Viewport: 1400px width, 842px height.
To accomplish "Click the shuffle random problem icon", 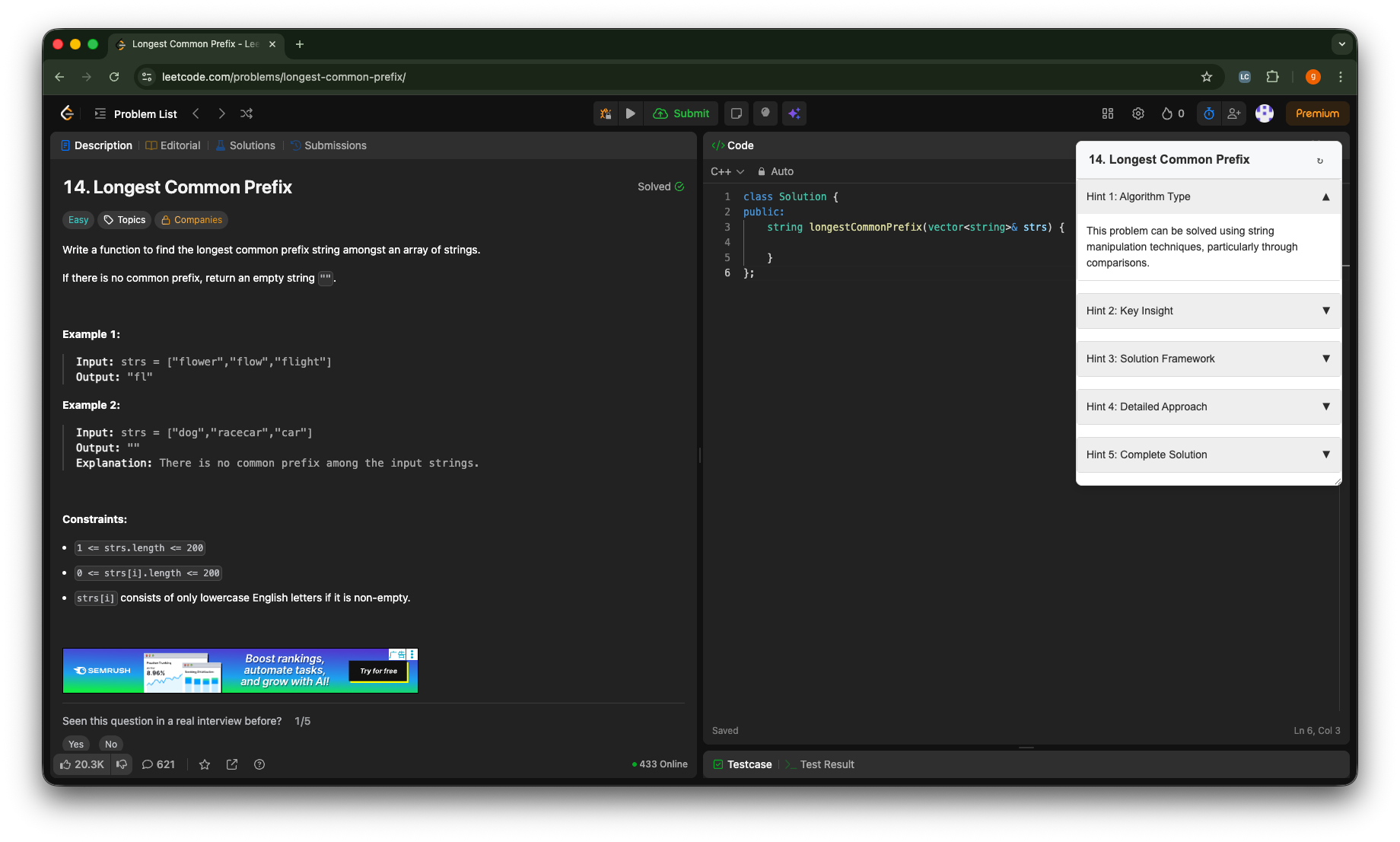I will coord(247,113).
